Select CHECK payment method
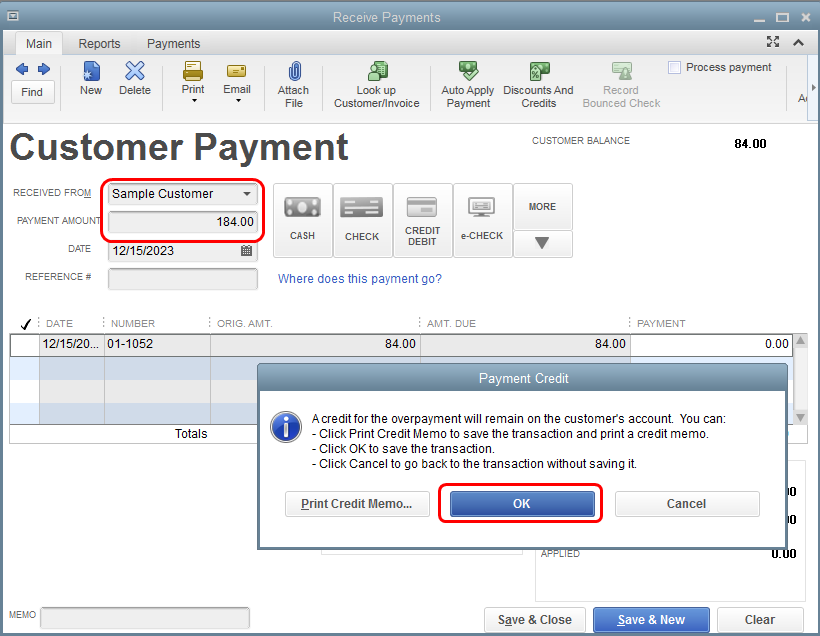820x636 pixels. click(x=362, y=220)
